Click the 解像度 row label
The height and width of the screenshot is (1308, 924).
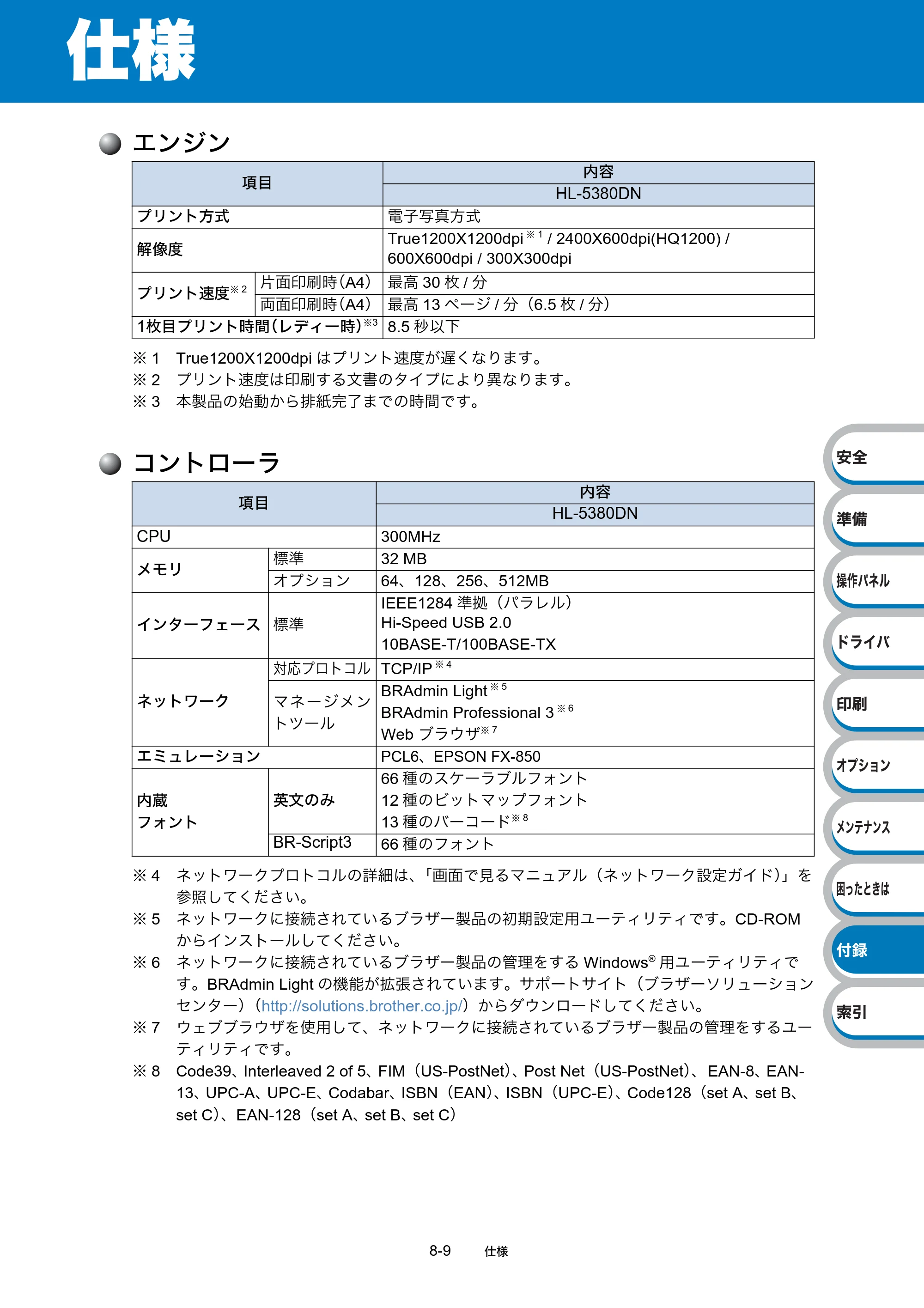pos(159,249)
